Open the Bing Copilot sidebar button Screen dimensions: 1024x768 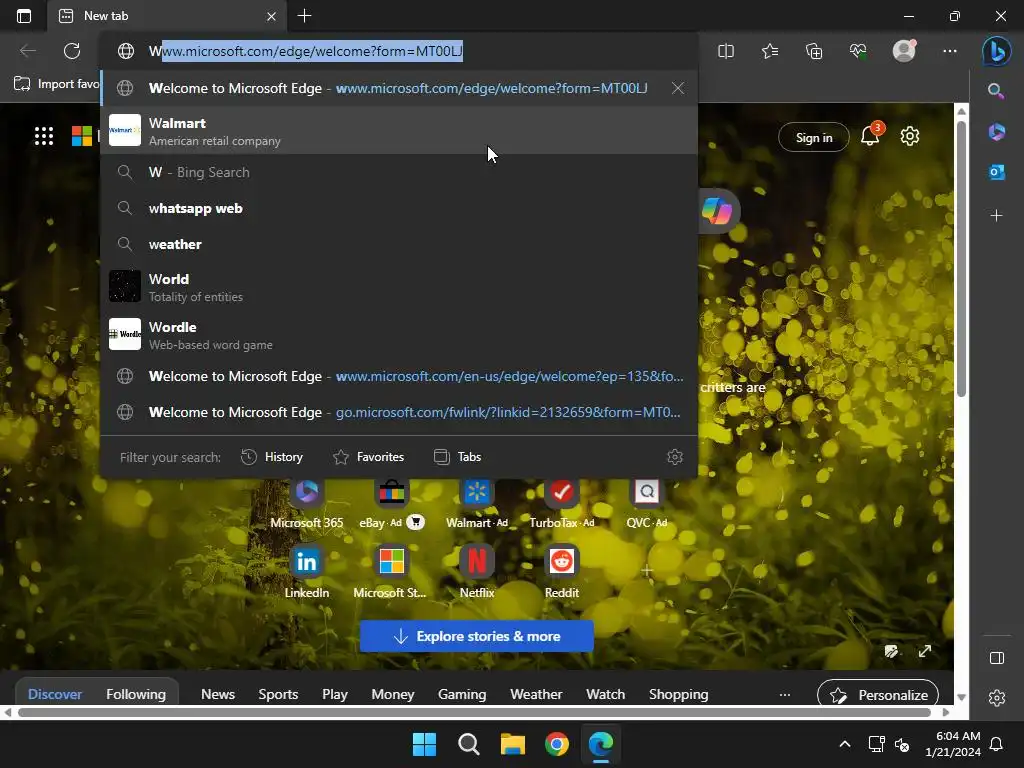997,51
